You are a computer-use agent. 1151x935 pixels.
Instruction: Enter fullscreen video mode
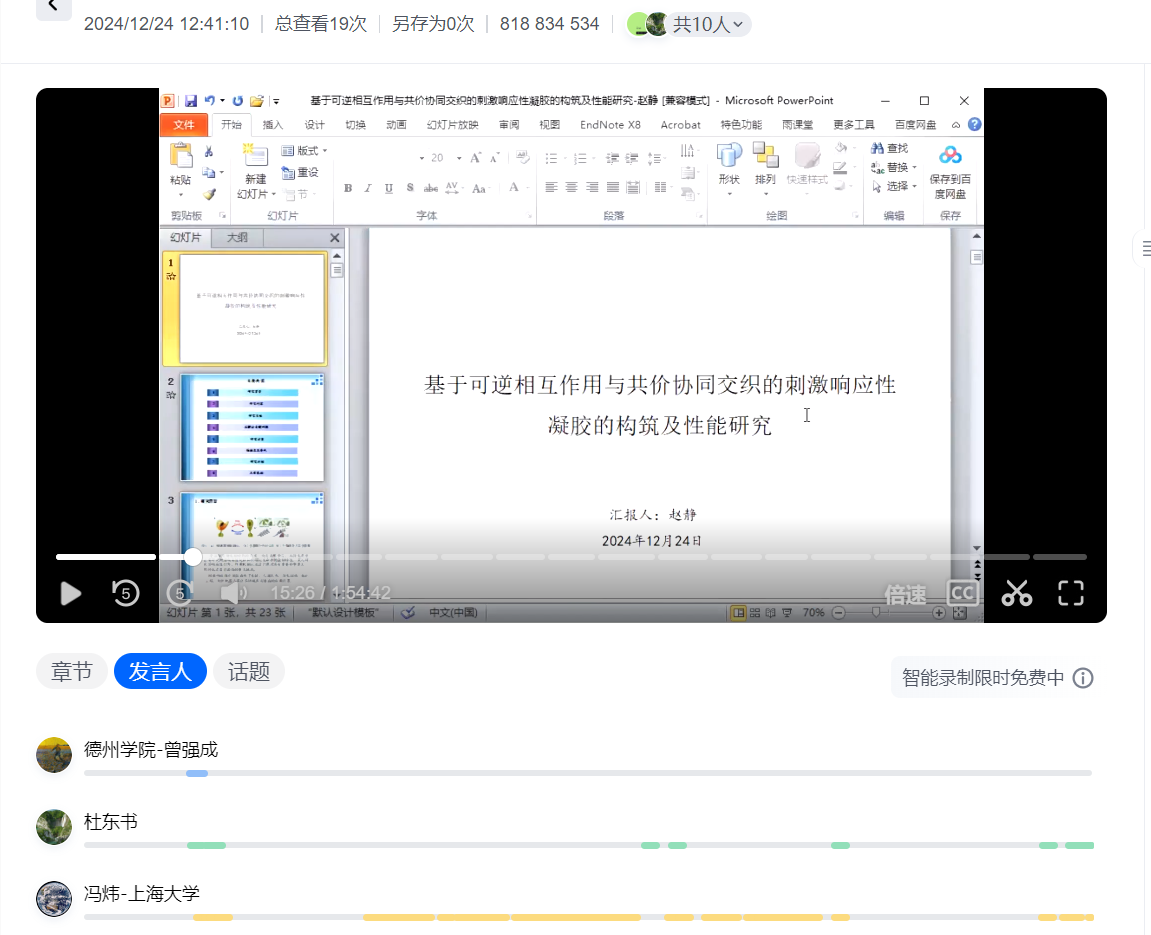(1071, 593)
